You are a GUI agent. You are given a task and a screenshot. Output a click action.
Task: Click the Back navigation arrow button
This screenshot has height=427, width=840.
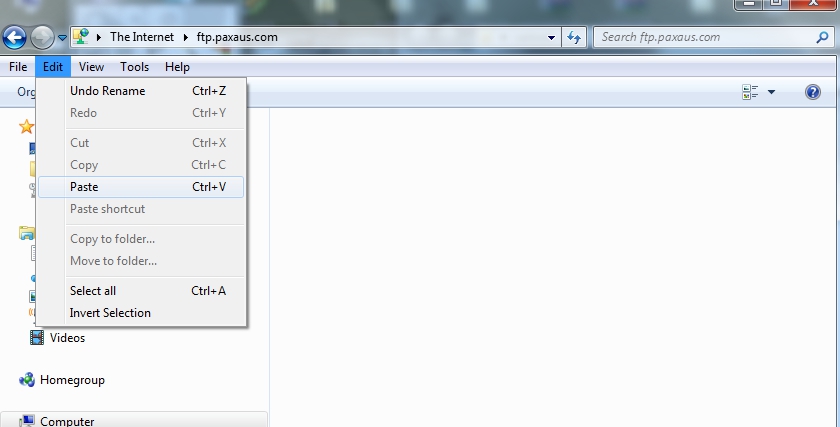(x=14, y=38)
